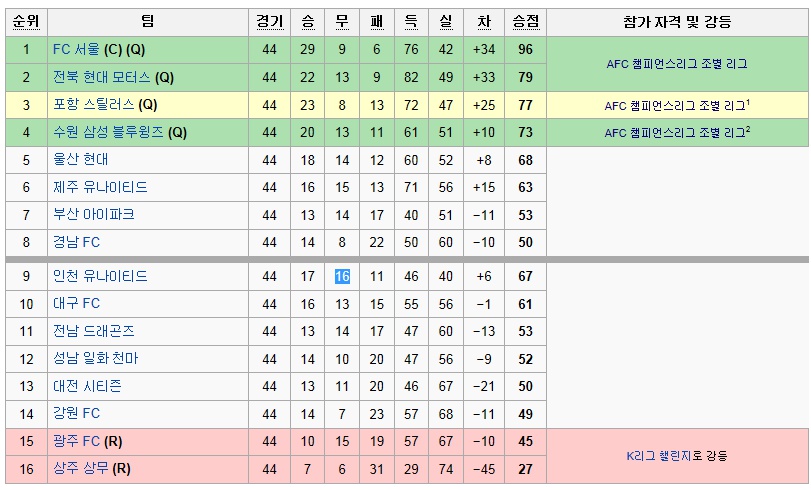Open the AFC 챔피언스리그 조별 리그 link in the FC 서울 and 전북 rows

[x=677, y=64]
